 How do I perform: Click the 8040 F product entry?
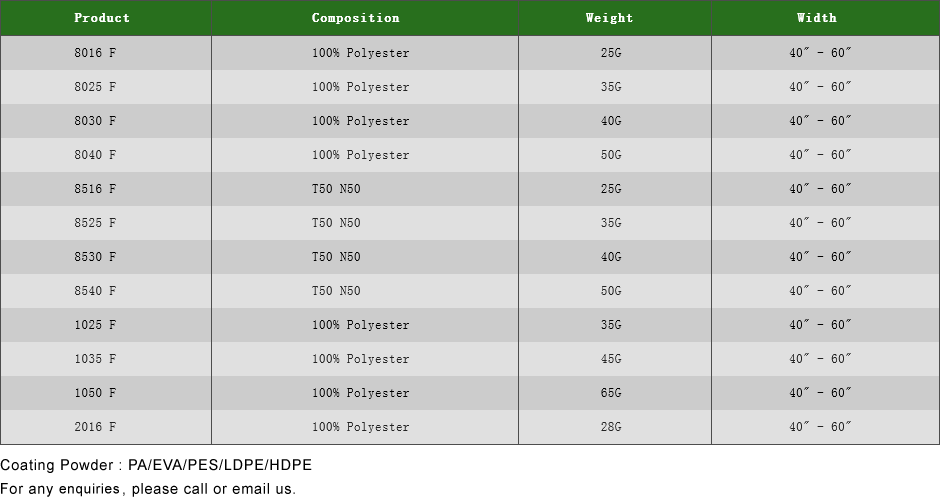tap(95, 155)
